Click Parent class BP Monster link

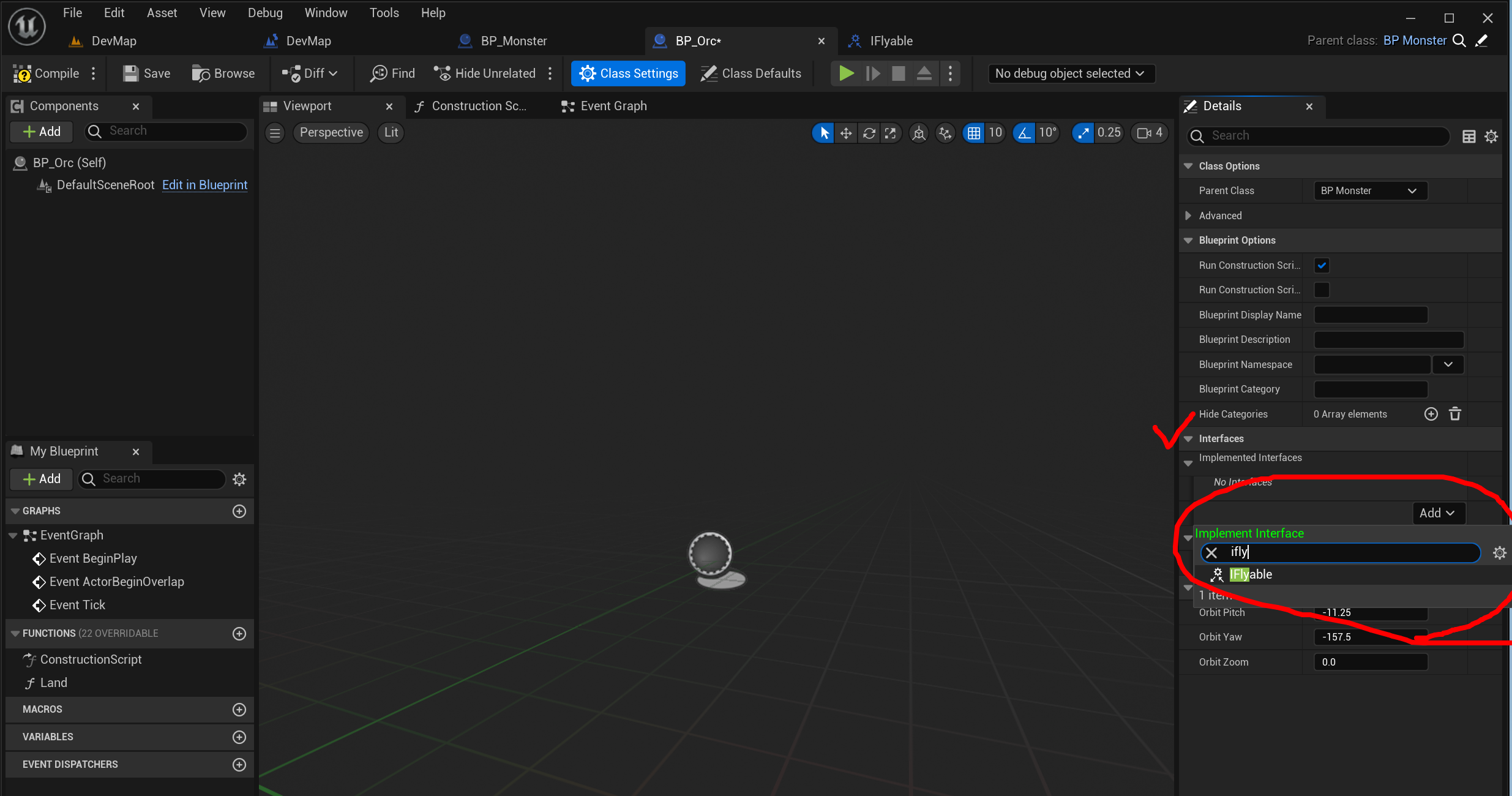[1415, 40]
